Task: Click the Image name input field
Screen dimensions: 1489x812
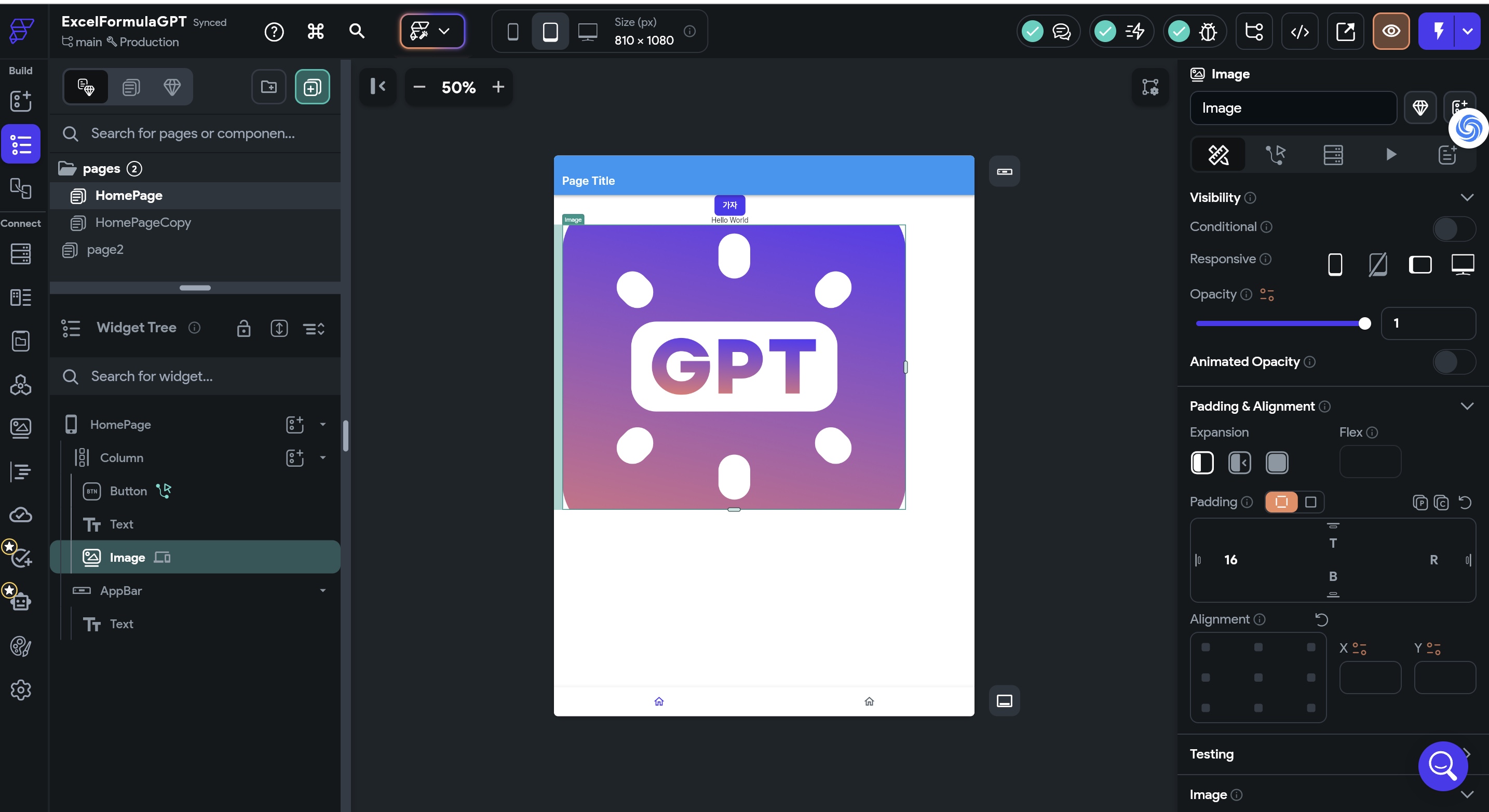Action: (x=1293, y=108)
